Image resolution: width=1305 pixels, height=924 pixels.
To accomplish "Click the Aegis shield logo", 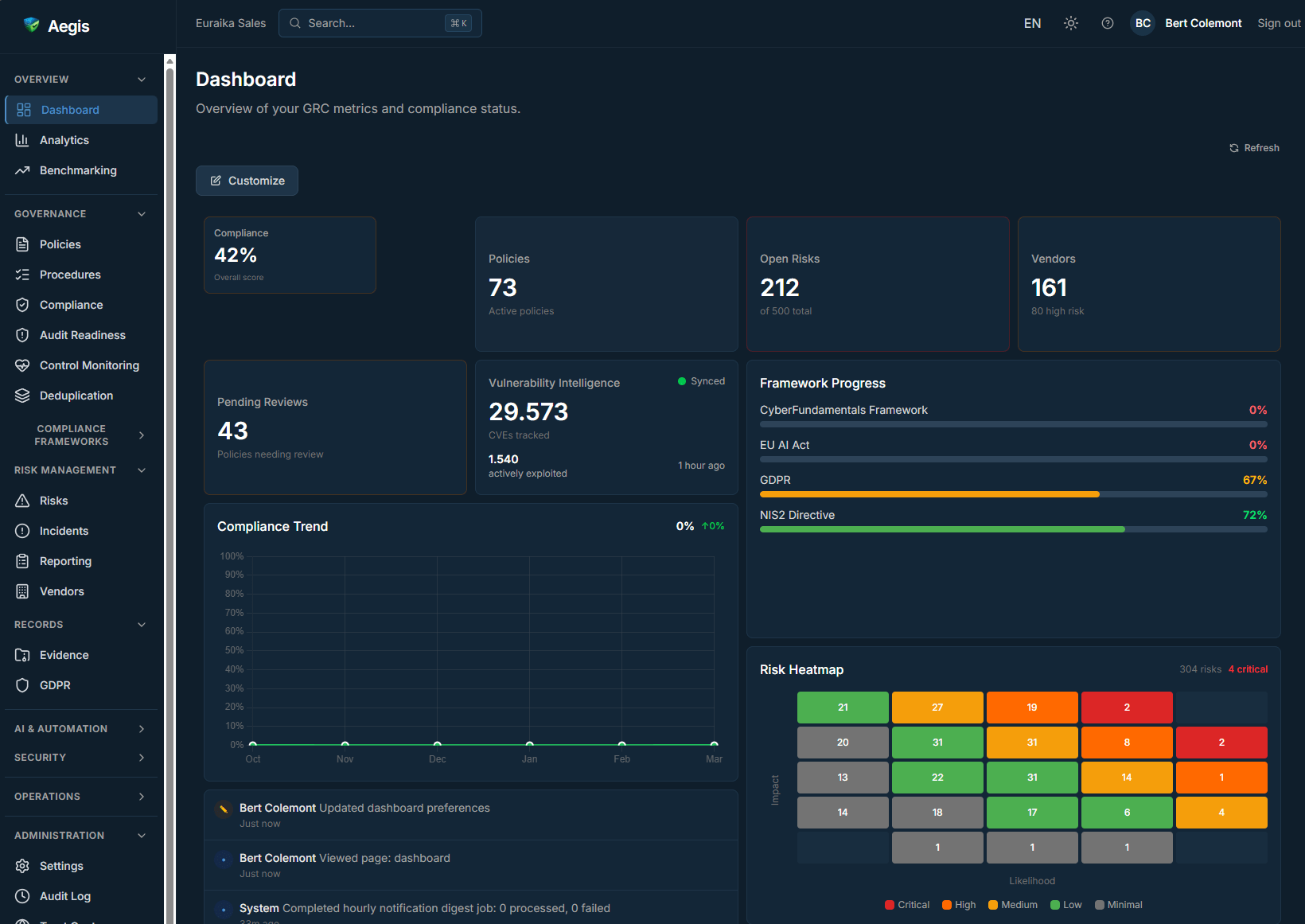I will click(x=31, y=25).
